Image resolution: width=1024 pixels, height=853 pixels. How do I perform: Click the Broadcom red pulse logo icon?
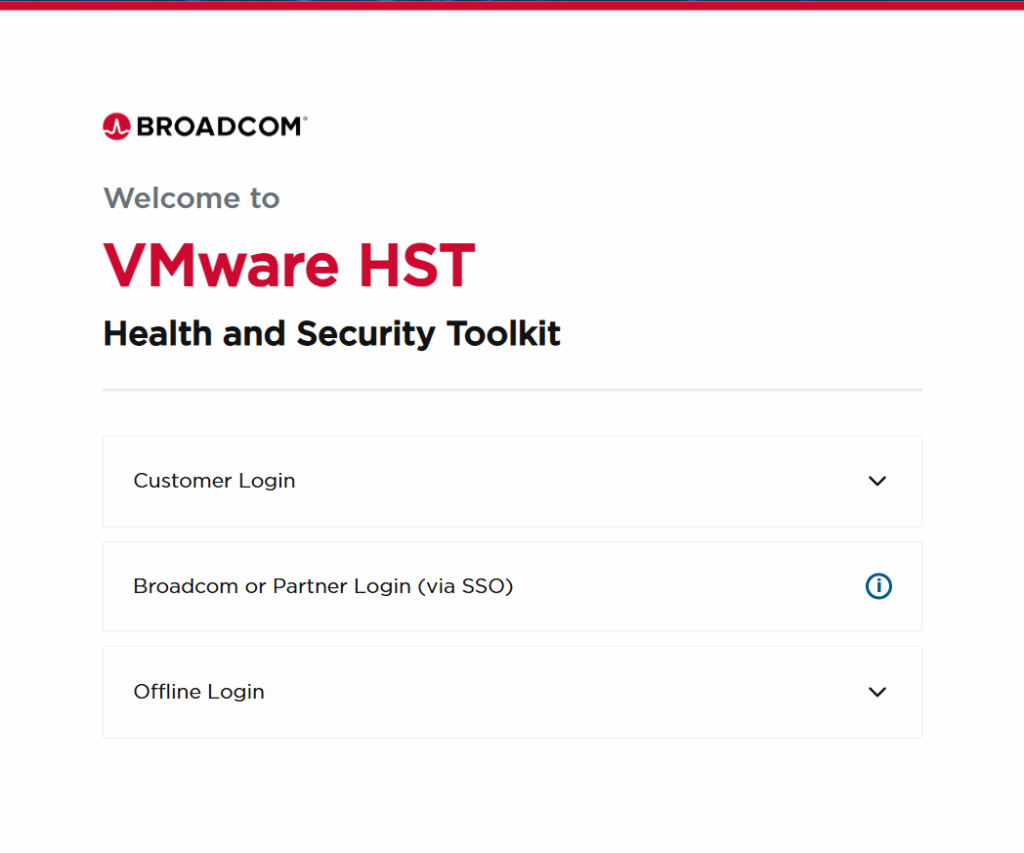(117, 126)
